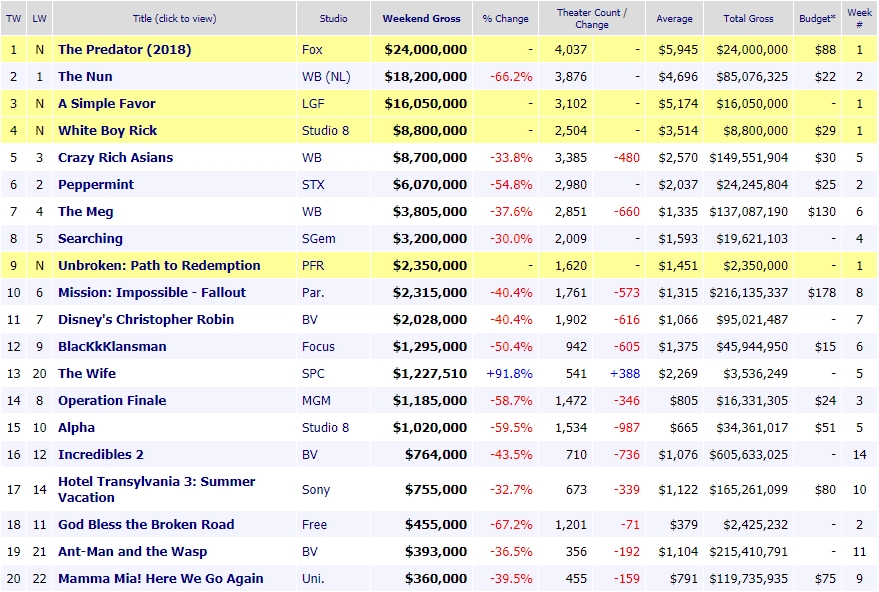This screenshot has width=879, height=592.
Task: Sort by Budget column header
Action: point(817,18)
